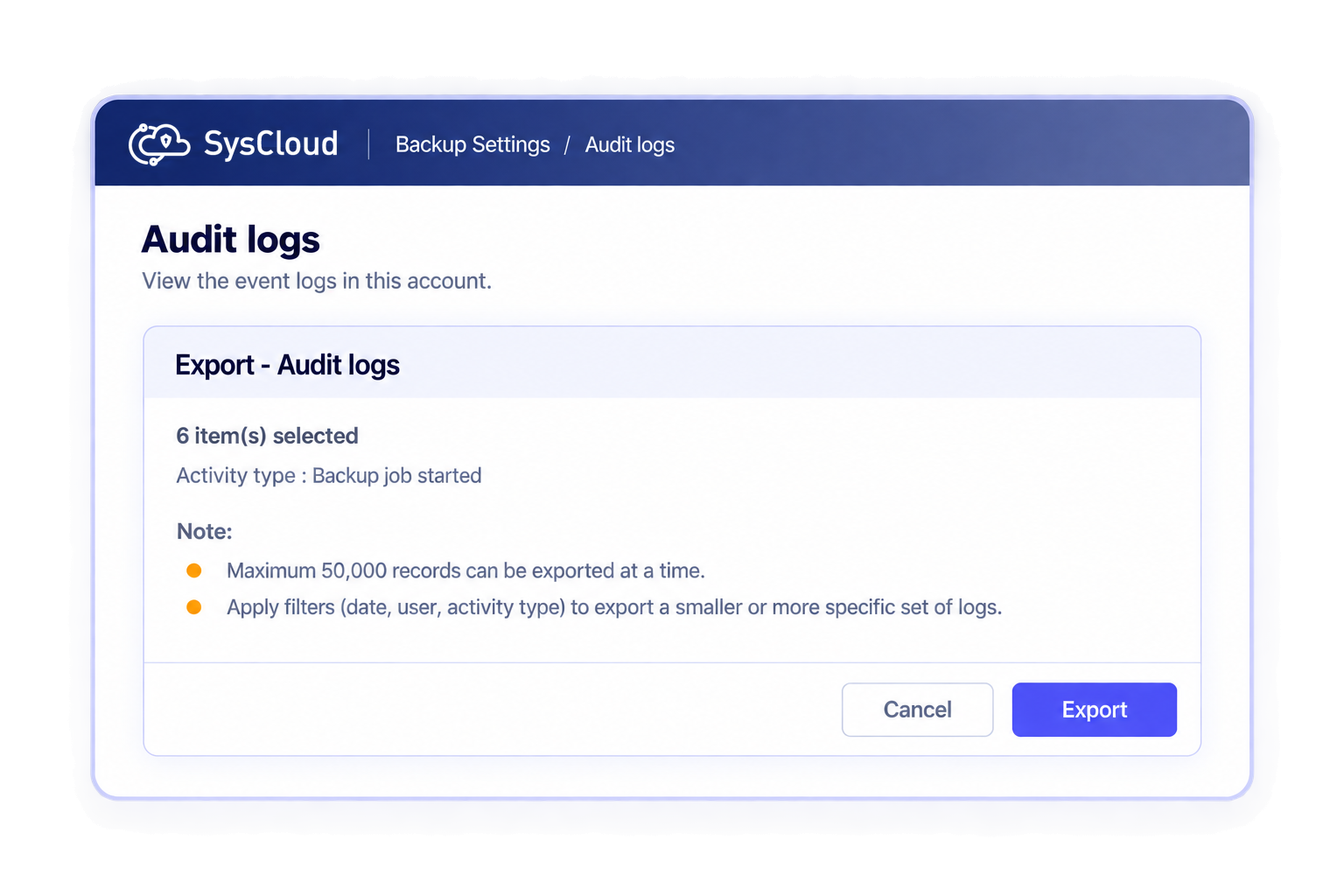Click the "Maximum 50,000 records" note line
1344x896 pixels.
point(465,570)
